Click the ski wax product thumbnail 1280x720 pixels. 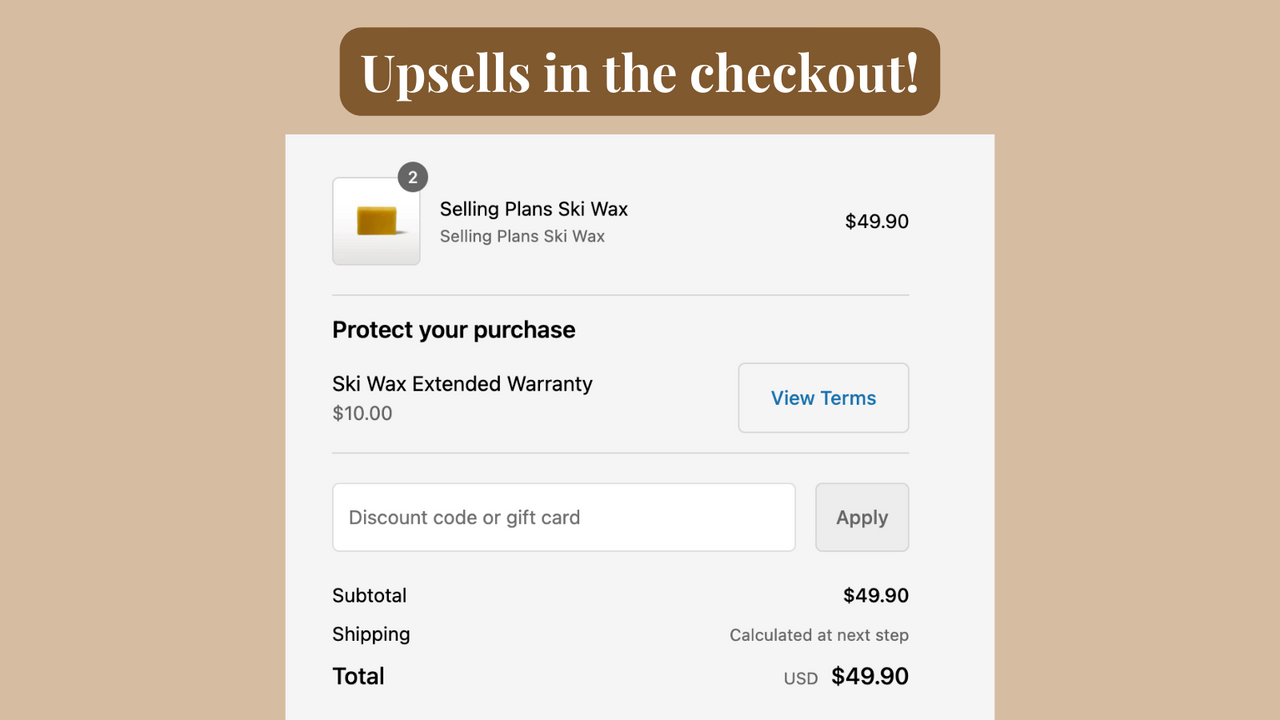[x=376, y=221]
